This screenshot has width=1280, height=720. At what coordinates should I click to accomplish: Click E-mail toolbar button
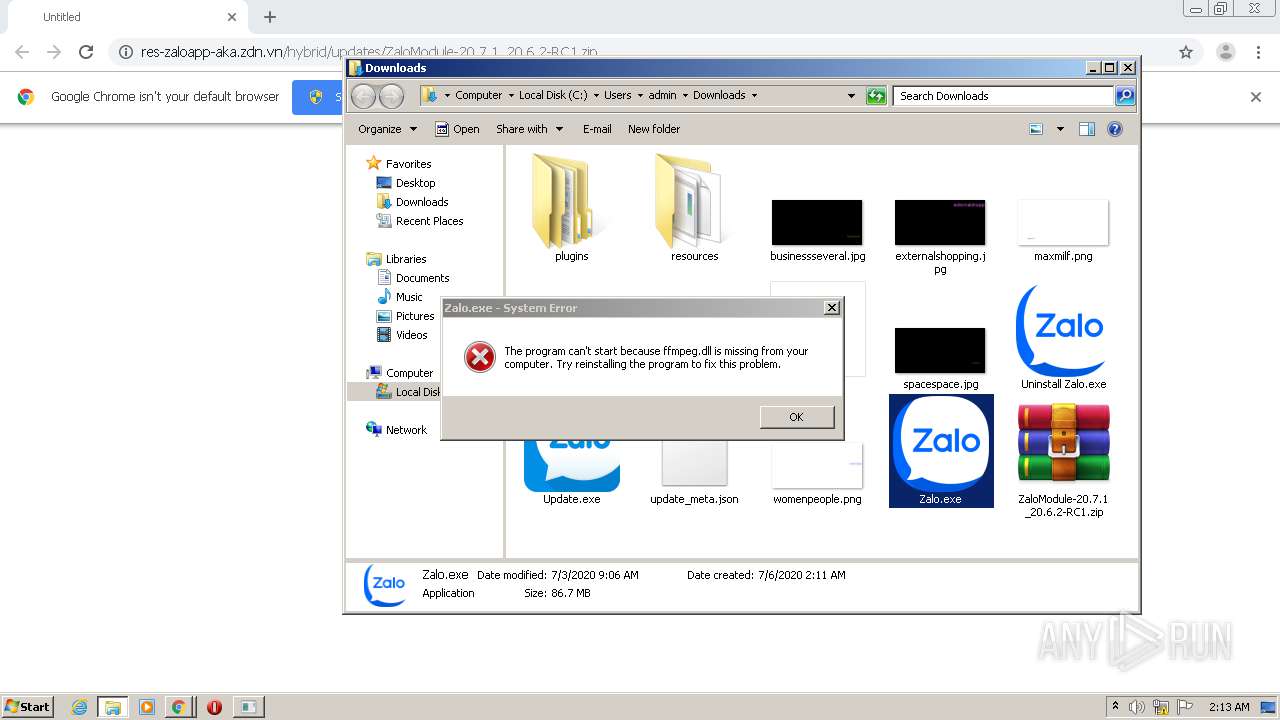pyautogui.click(x=597, y=129)
